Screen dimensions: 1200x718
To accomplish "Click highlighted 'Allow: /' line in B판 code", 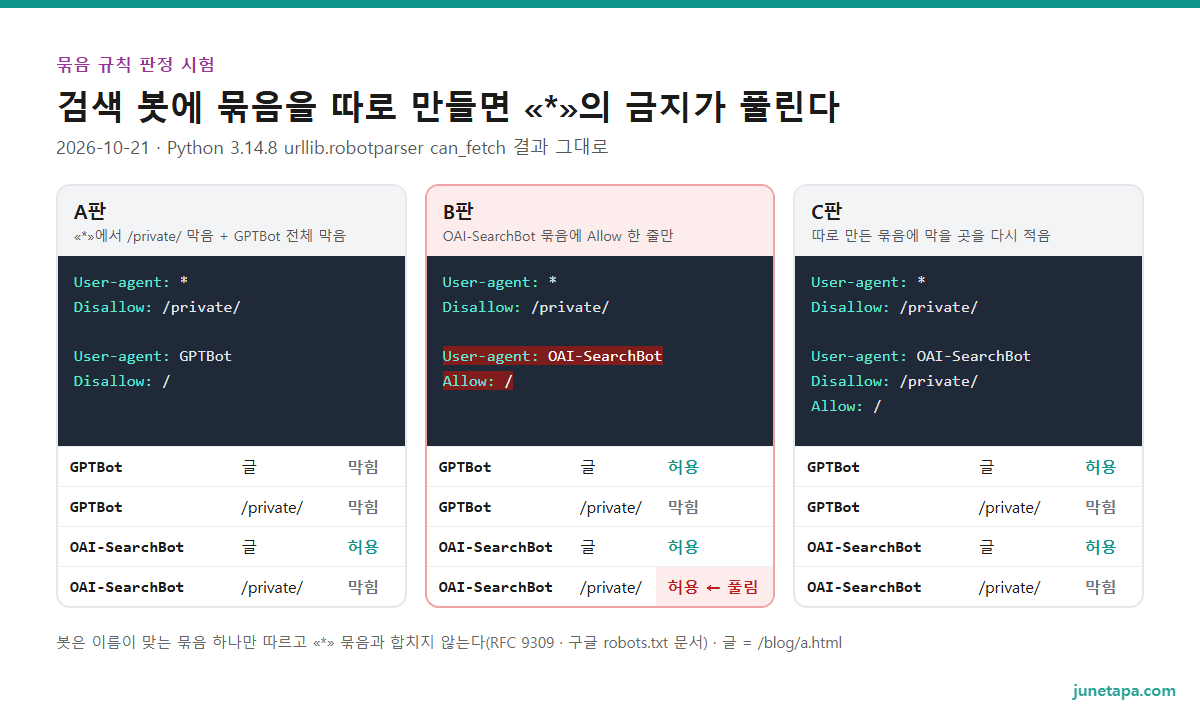I will click(x=478, y=381).
